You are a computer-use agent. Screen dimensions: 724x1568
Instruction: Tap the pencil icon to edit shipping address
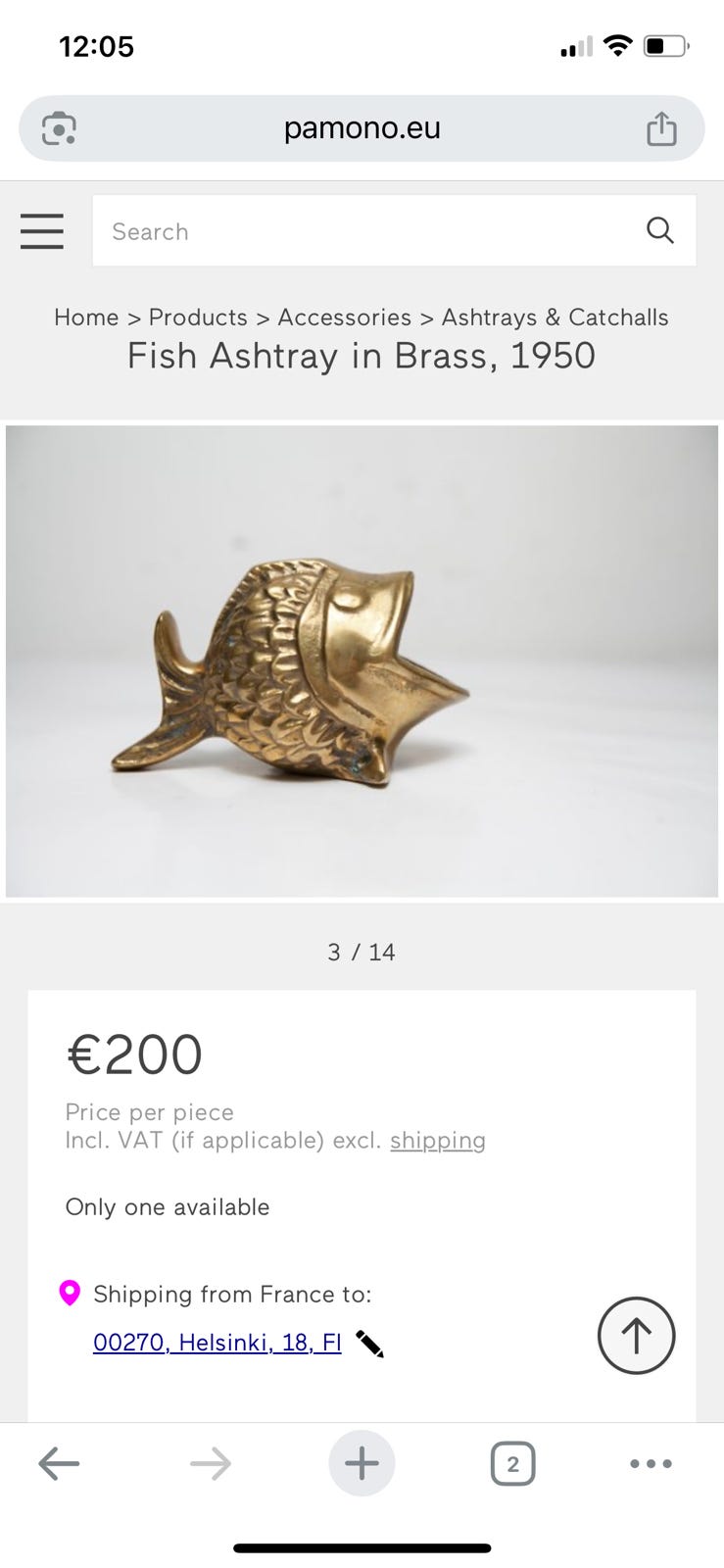click(369, 1344)
